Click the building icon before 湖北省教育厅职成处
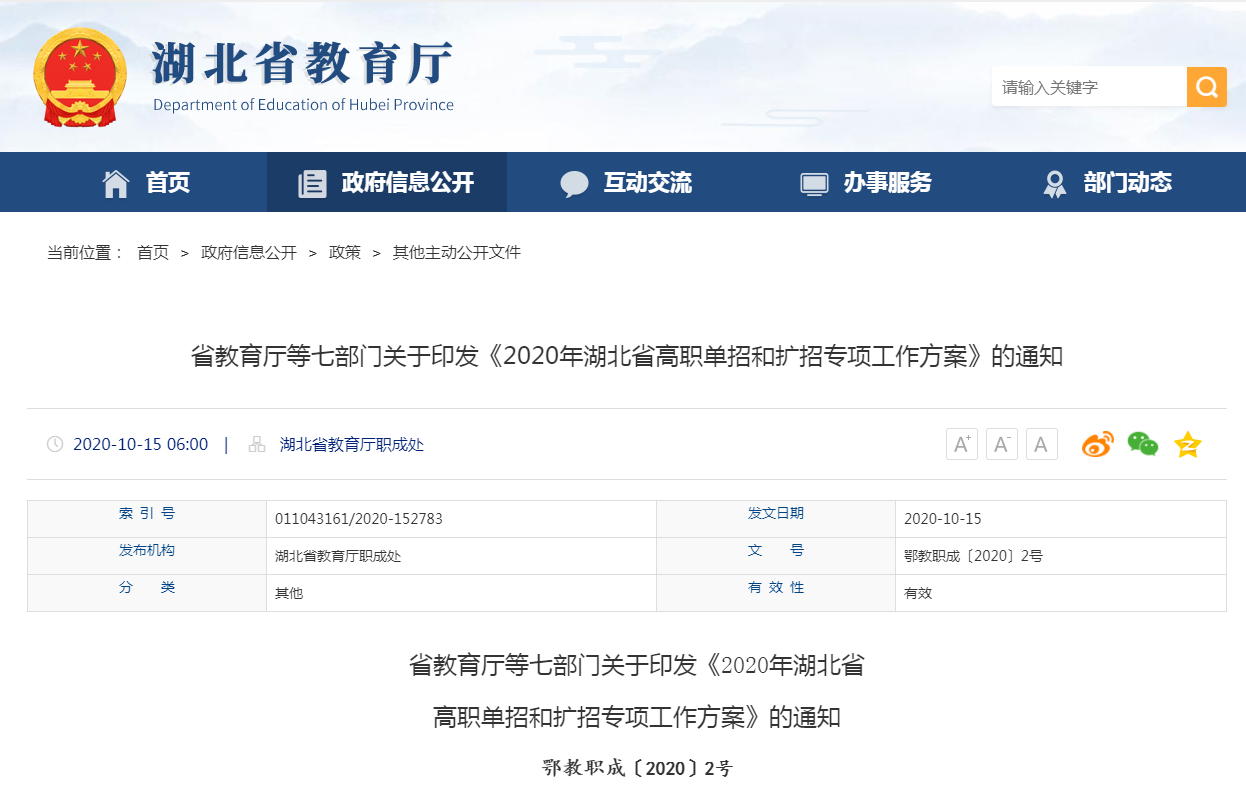The width and height of the screenshot is (1246, 809). point(256,444)
